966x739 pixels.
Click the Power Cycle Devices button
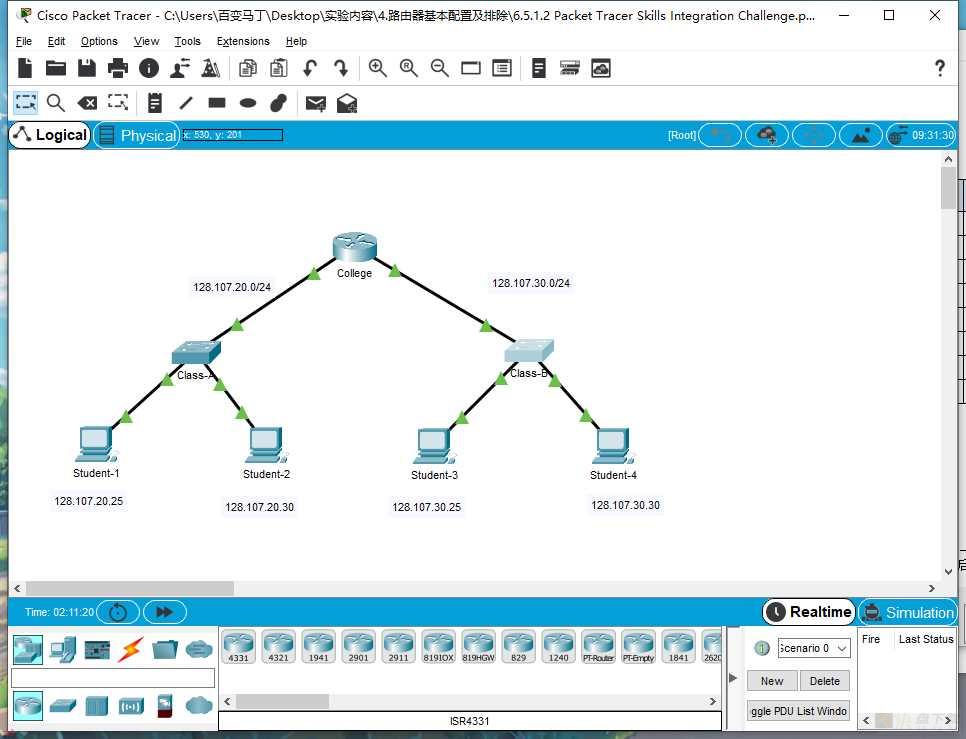118,612
